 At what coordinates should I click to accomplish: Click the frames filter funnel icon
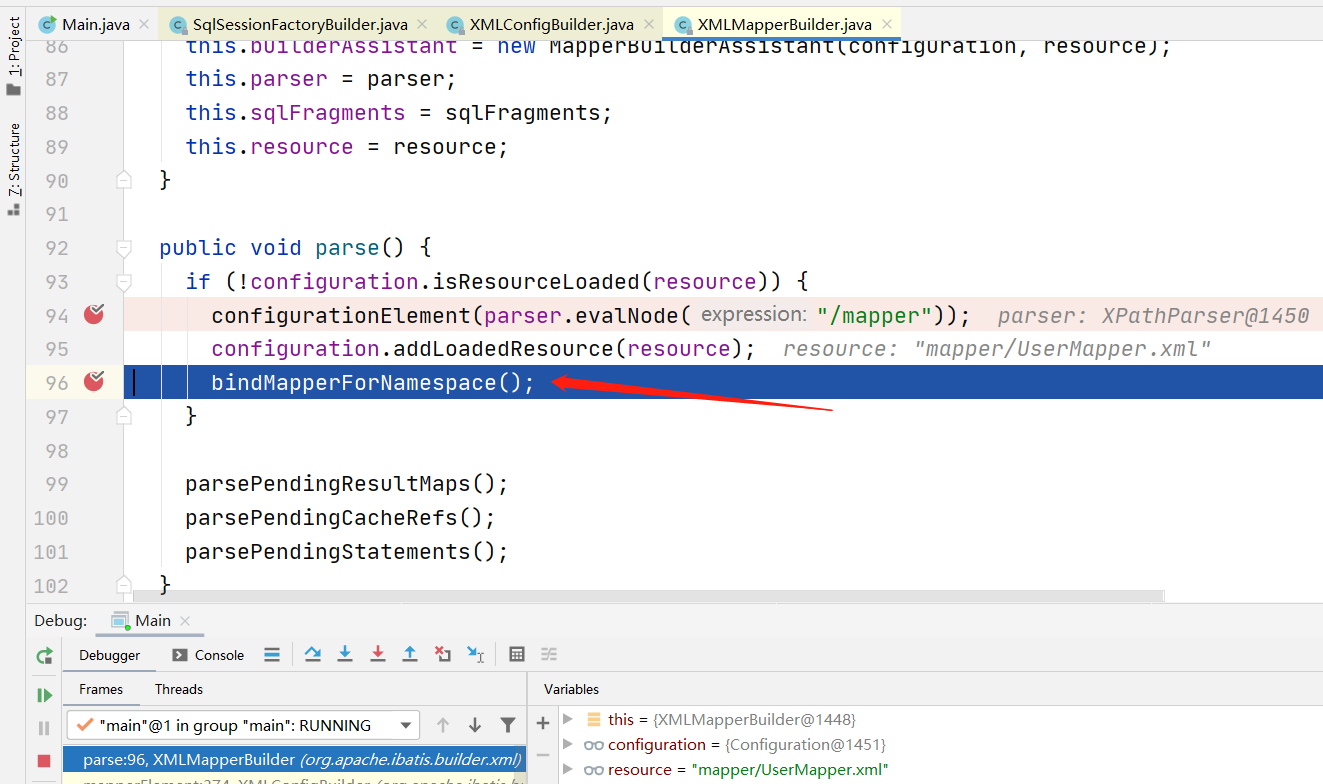508,725
